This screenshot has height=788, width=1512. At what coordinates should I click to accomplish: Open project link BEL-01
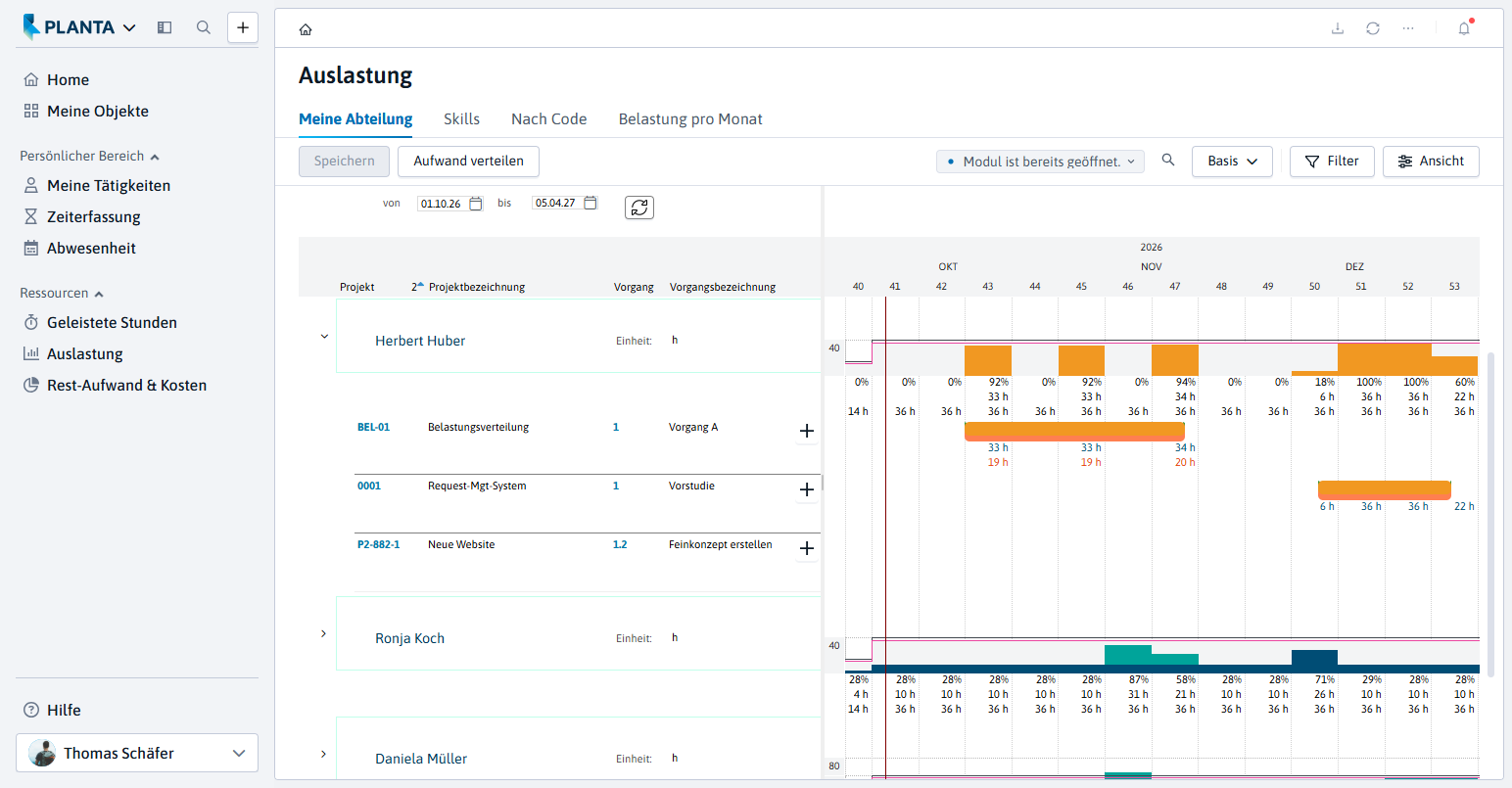tap(373, 427)
